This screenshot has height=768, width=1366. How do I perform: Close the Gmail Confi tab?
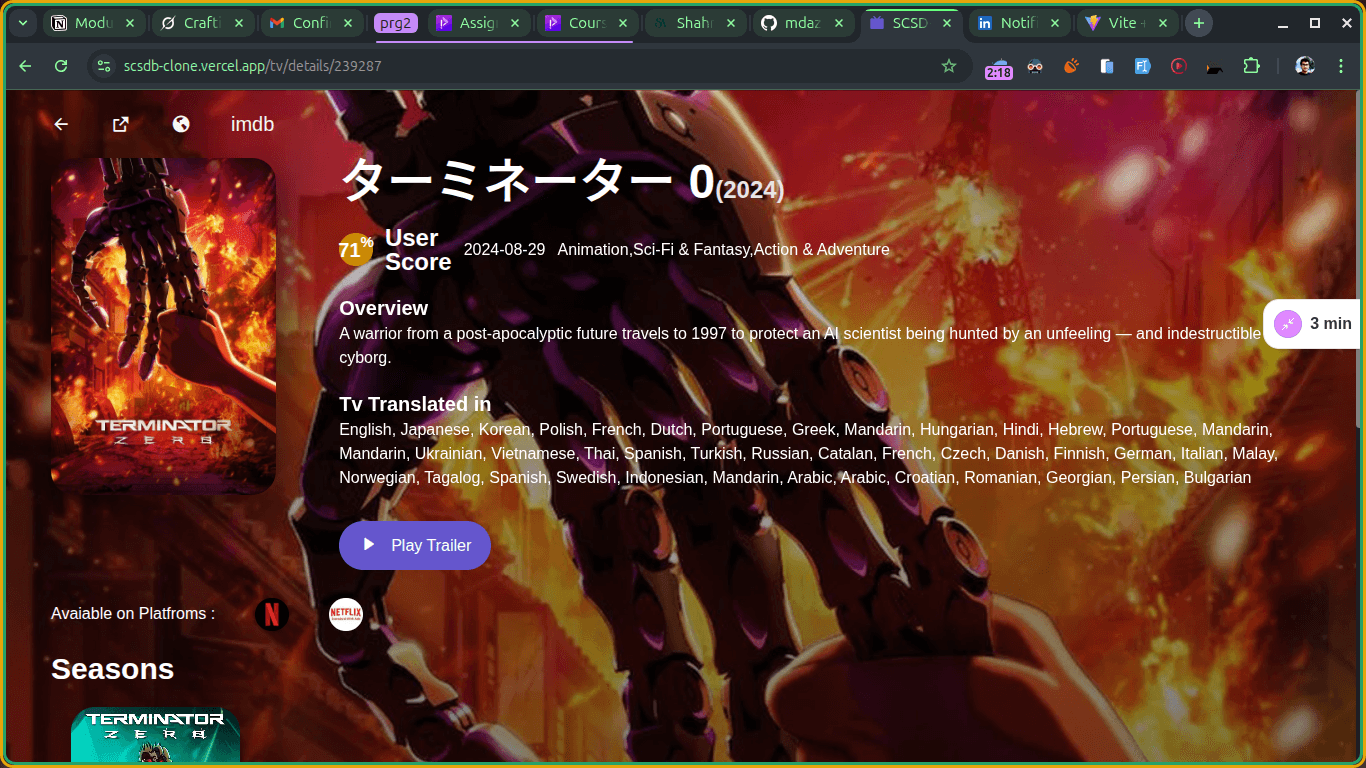(x=348, y=23)
